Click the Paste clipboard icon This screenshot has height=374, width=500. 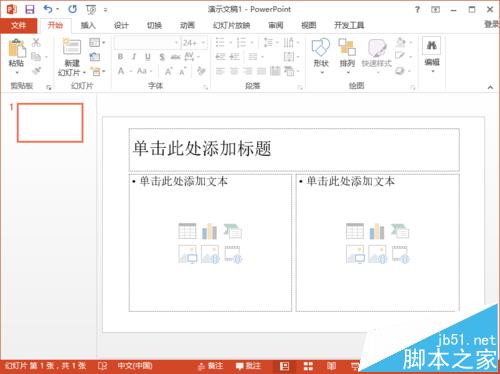(x=17, y=48)
